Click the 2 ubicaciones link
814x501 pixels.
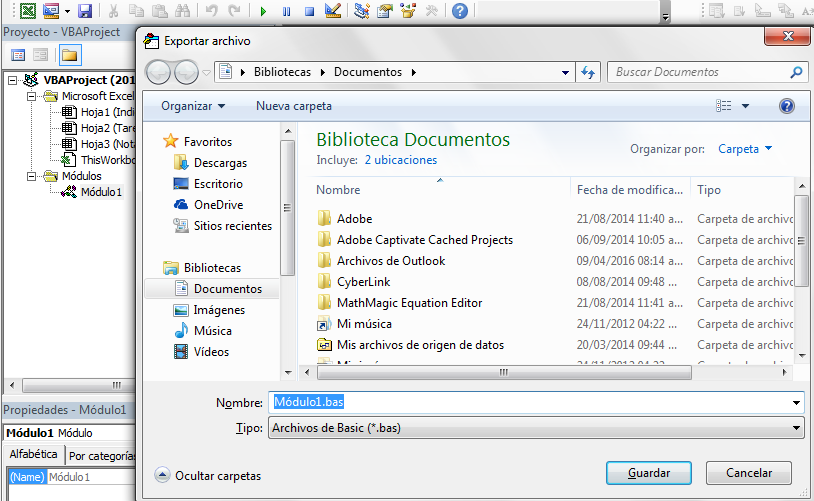pos(401,160)
